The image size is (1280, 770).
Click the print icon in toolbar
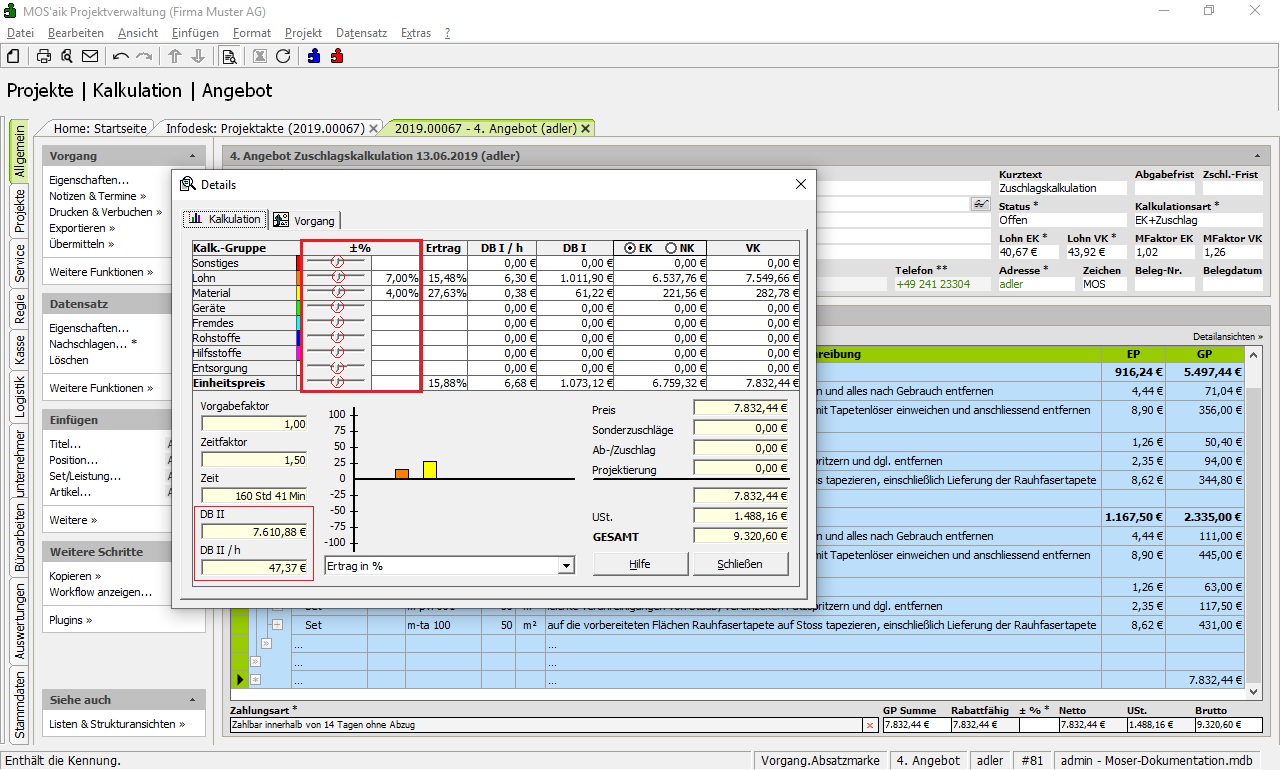44,56
